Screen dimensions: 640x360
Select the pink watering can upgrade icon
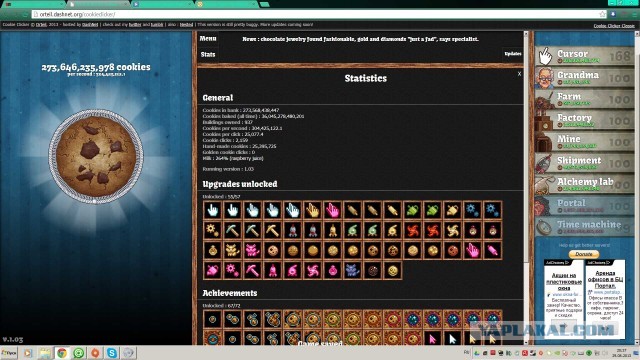click(x=212, y=270)
